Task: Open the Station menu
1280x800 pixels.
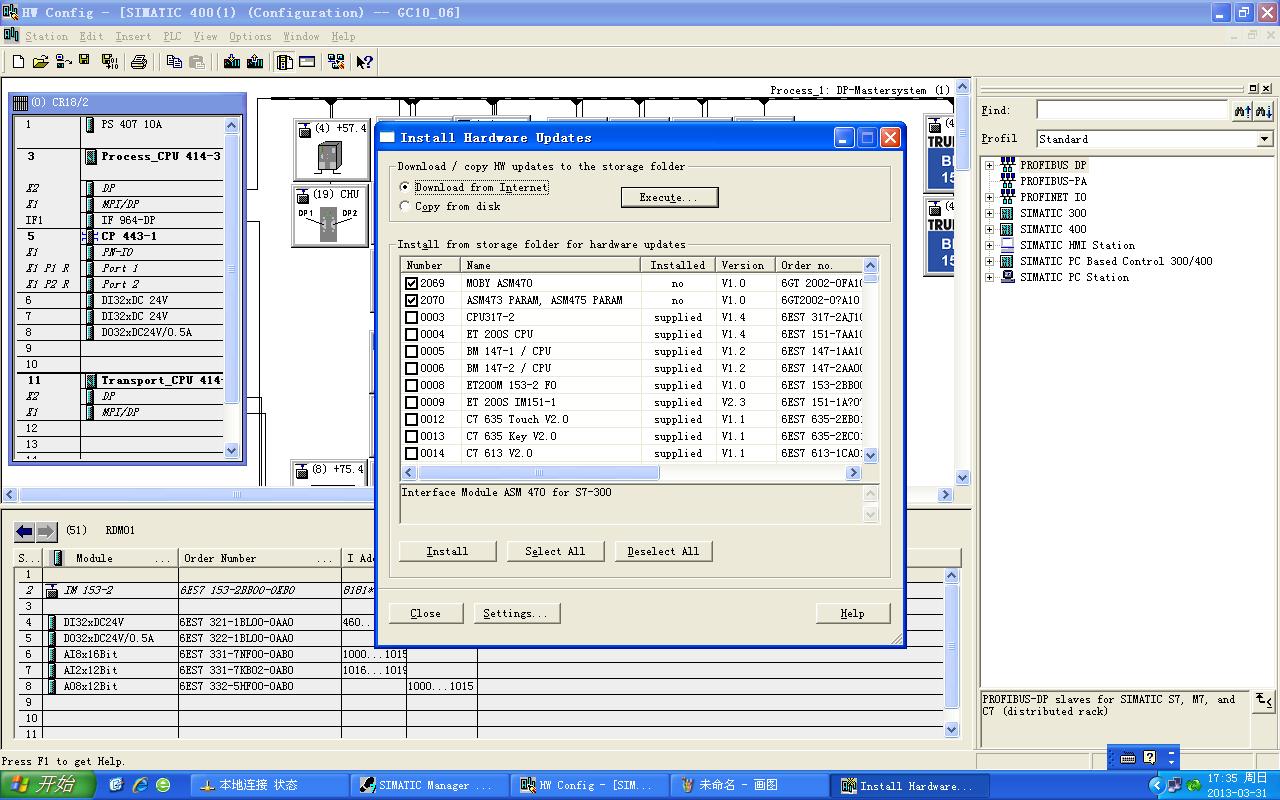Action: (x=46, y=36)
